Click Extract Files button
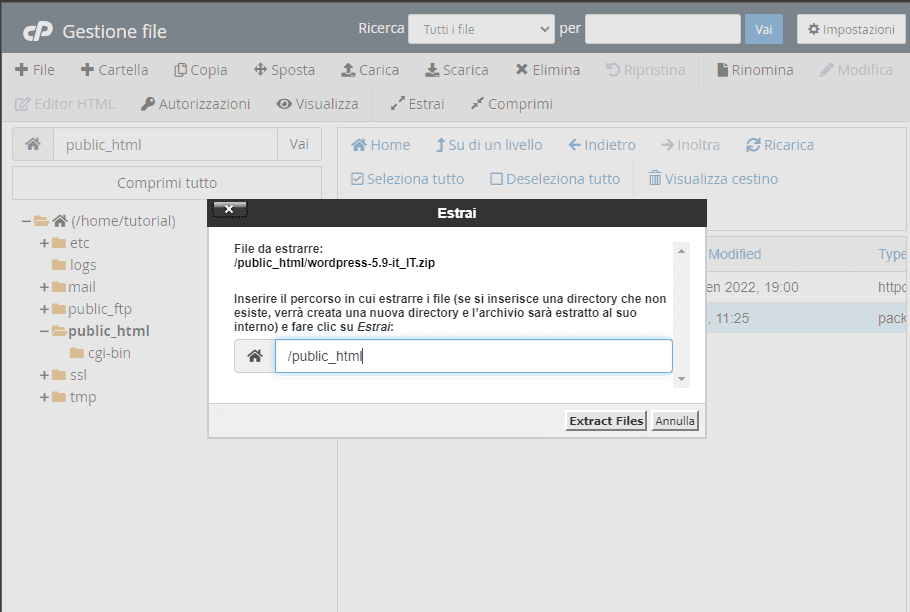 click(606, 421)
